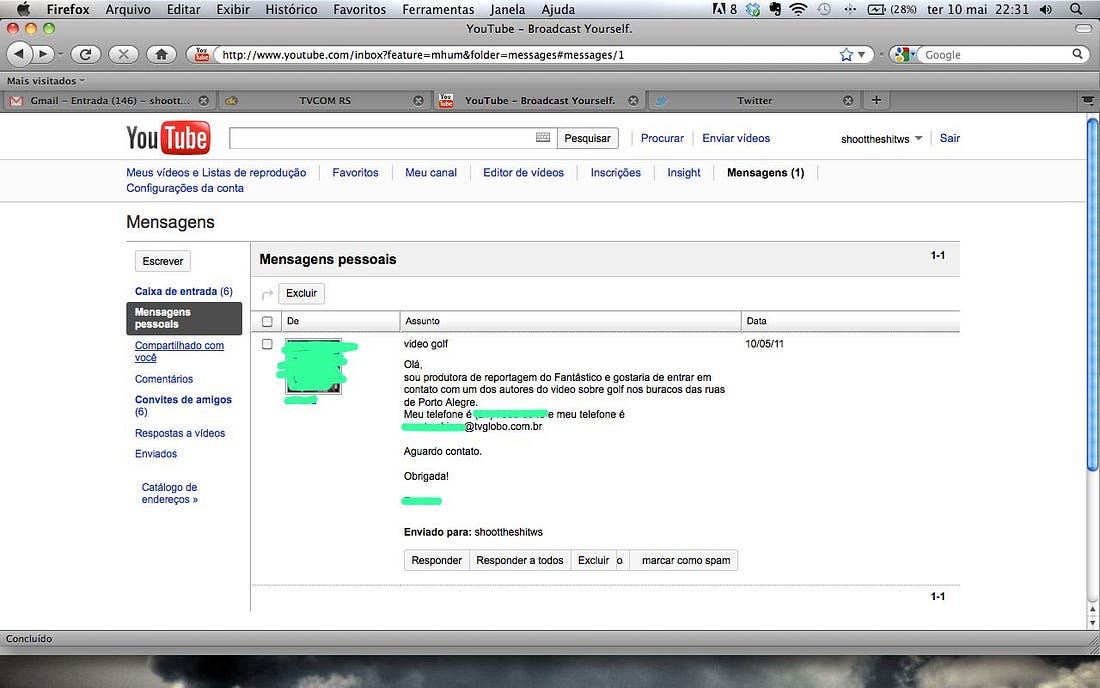Open Enviar vídeos link

click(736, 138)
